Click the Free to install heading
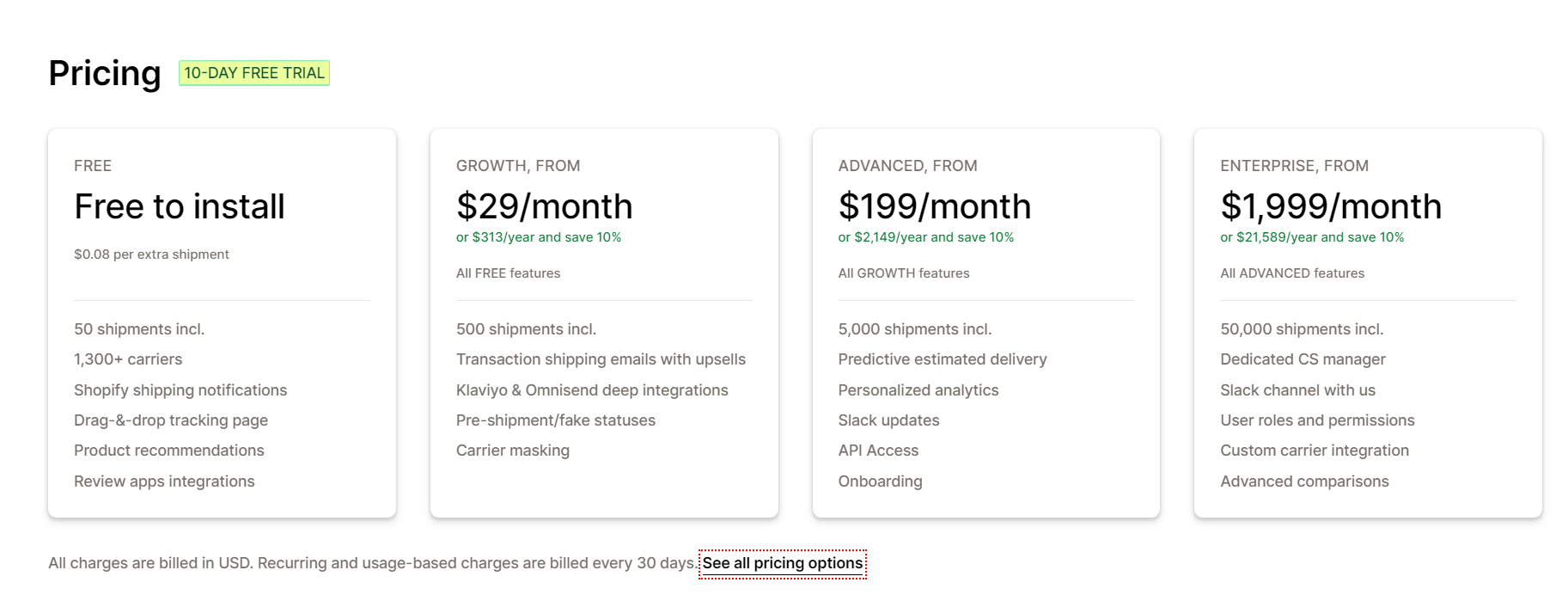The height and width of the screenshot is (607, 1568). tap(179, 206)
